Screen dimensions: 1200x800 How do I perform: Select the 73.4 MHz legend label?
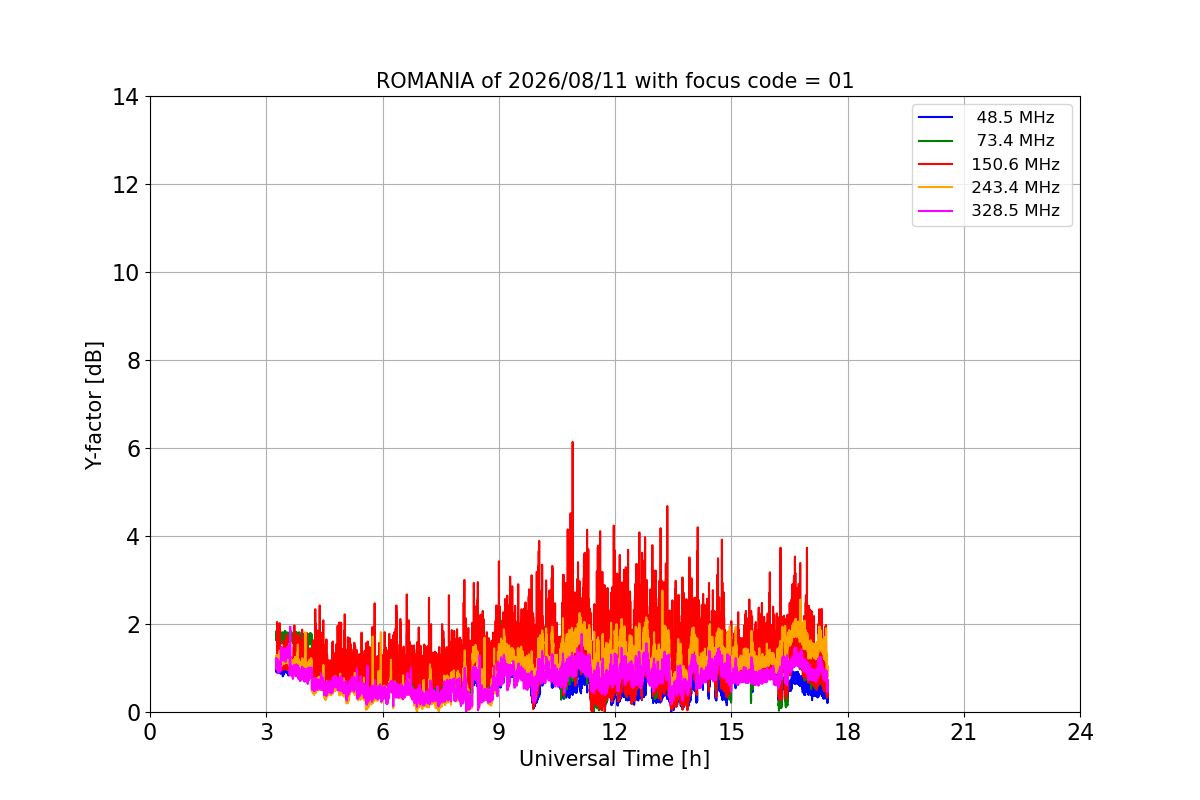[x=1015, y=141]
